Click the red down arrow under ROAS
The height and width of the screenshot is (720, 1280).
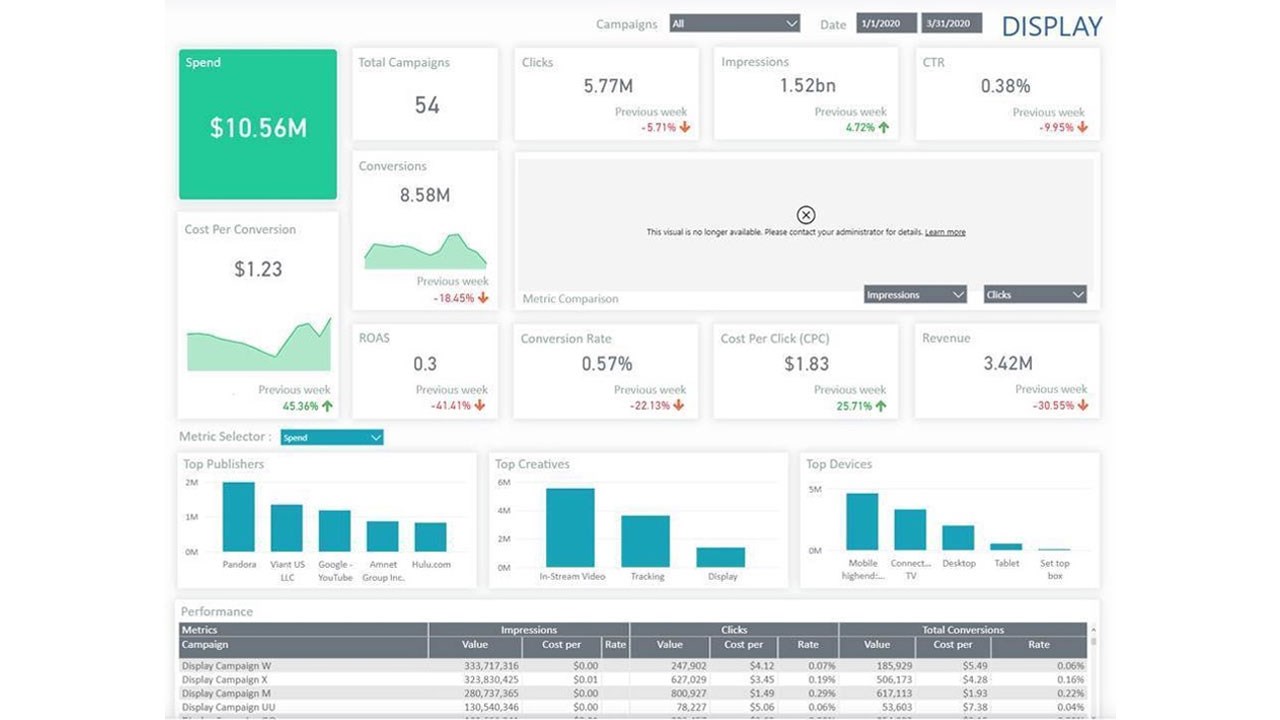[x=480, y=406]
